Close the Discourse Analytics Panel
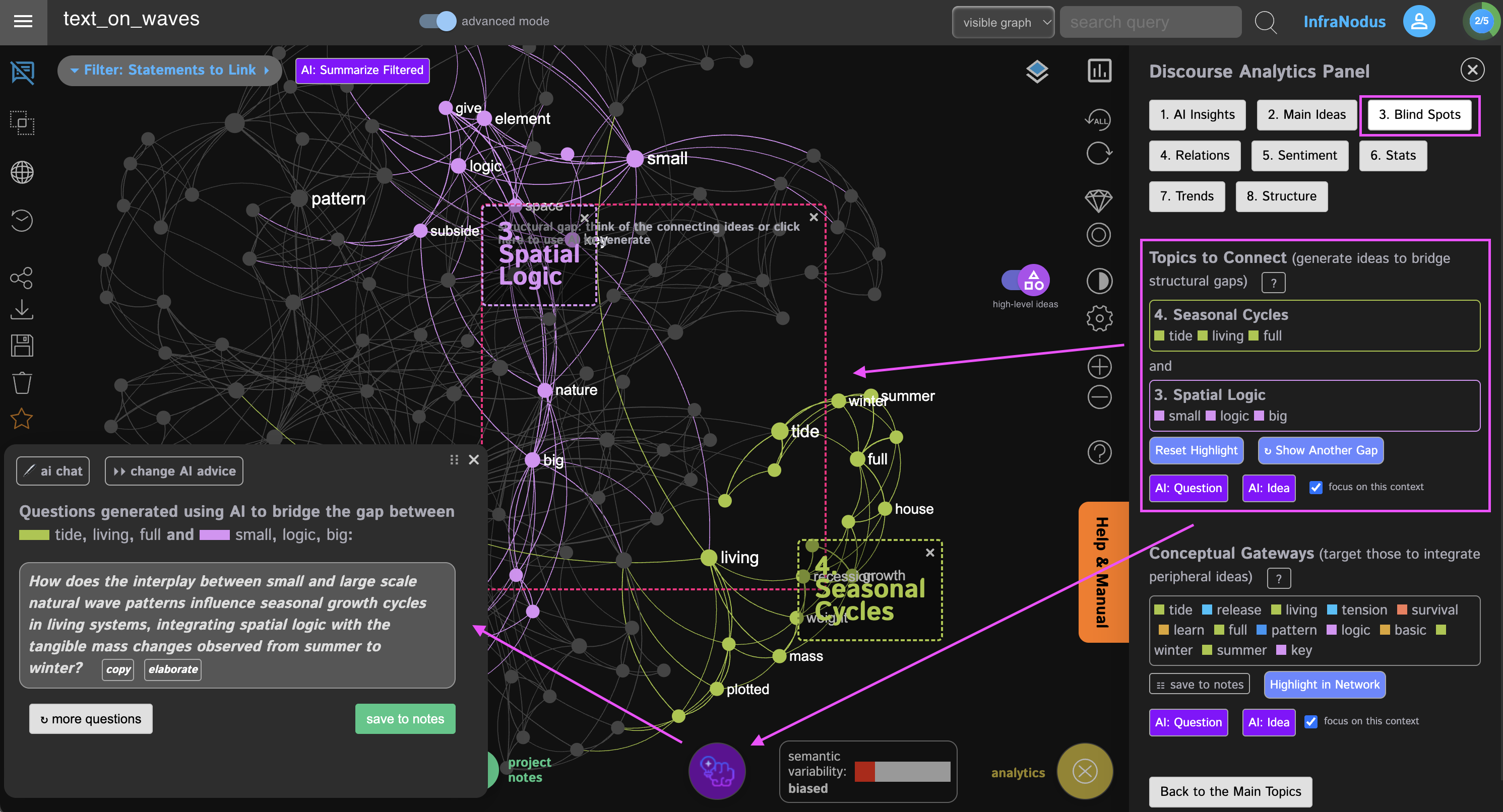This screenshot has width=1503, height=812. (1472, 70)
